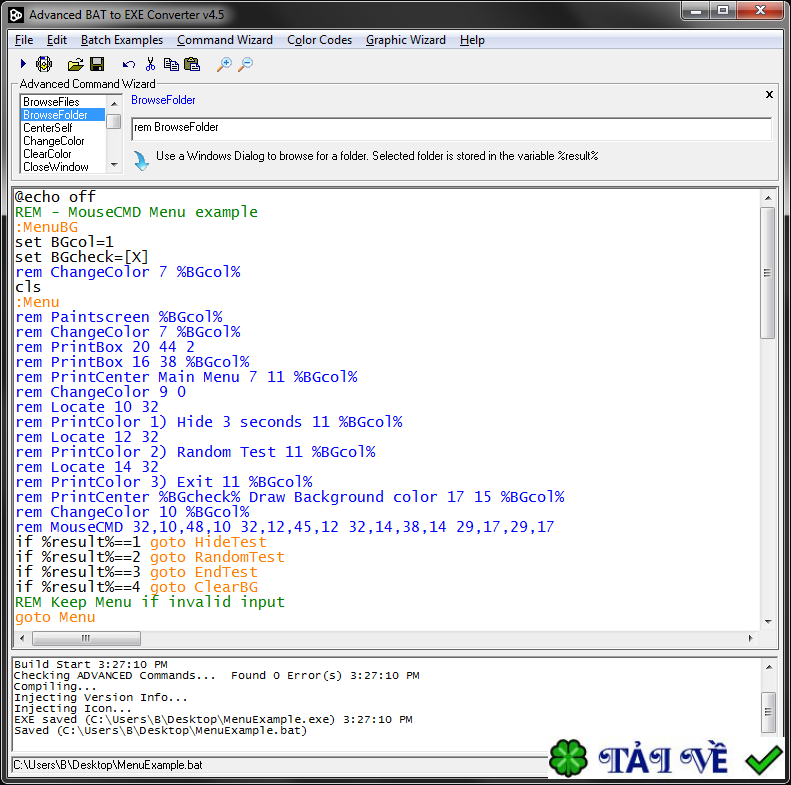Click the Paste clipboard icon
The image size is (791, 785).
(192, 64)
